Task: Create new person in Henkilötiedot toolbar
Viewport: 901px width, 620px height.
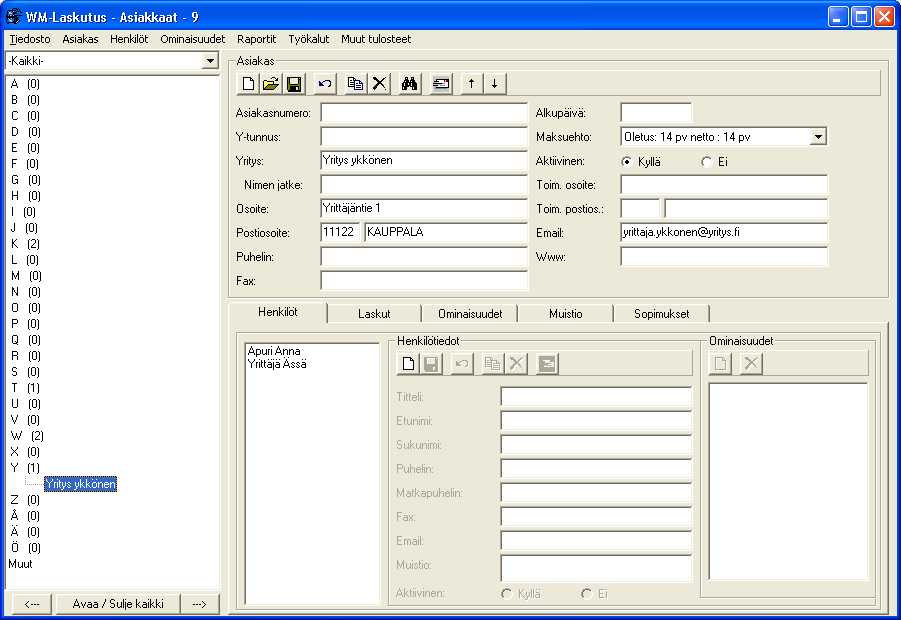Action: [x=408, y=364]
